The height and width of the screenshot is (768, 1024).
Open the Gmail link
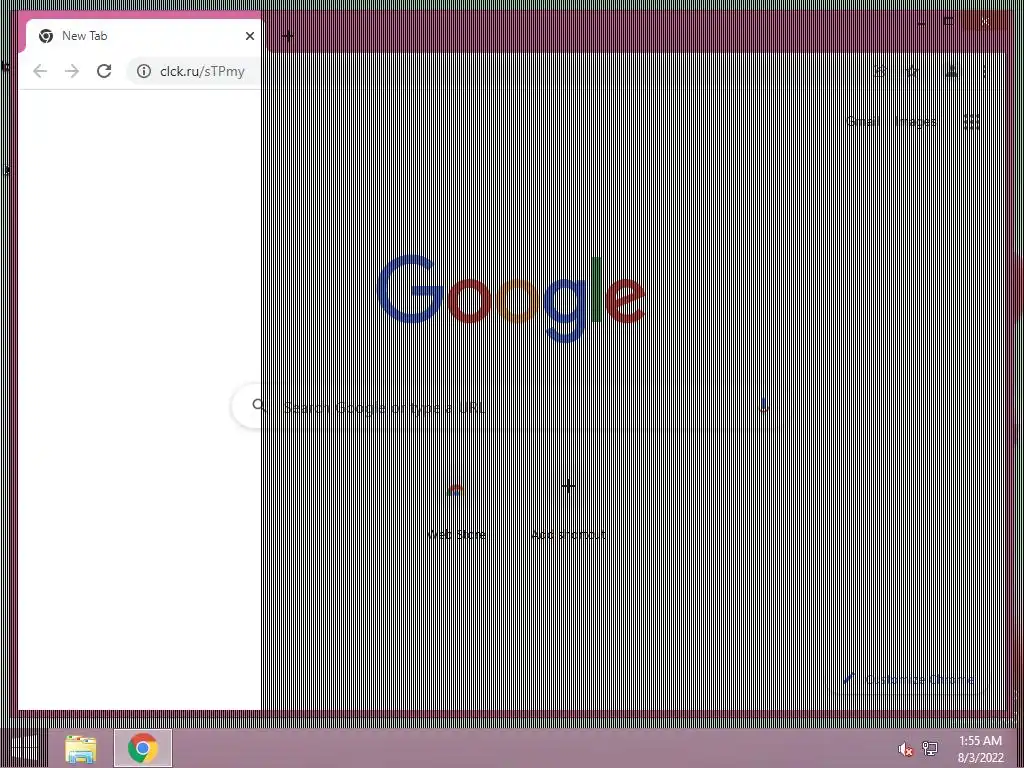[863, 121]
